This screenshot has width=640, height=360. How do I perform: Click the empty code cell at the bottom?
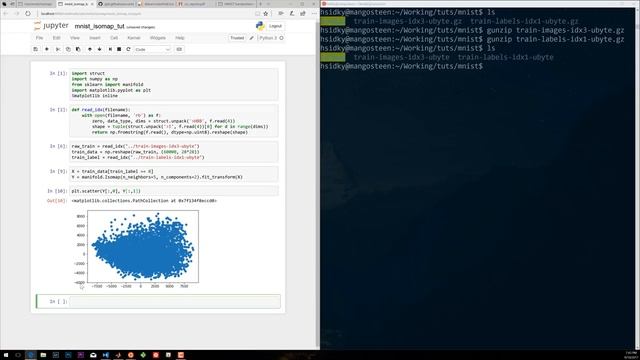pos(175,301)
